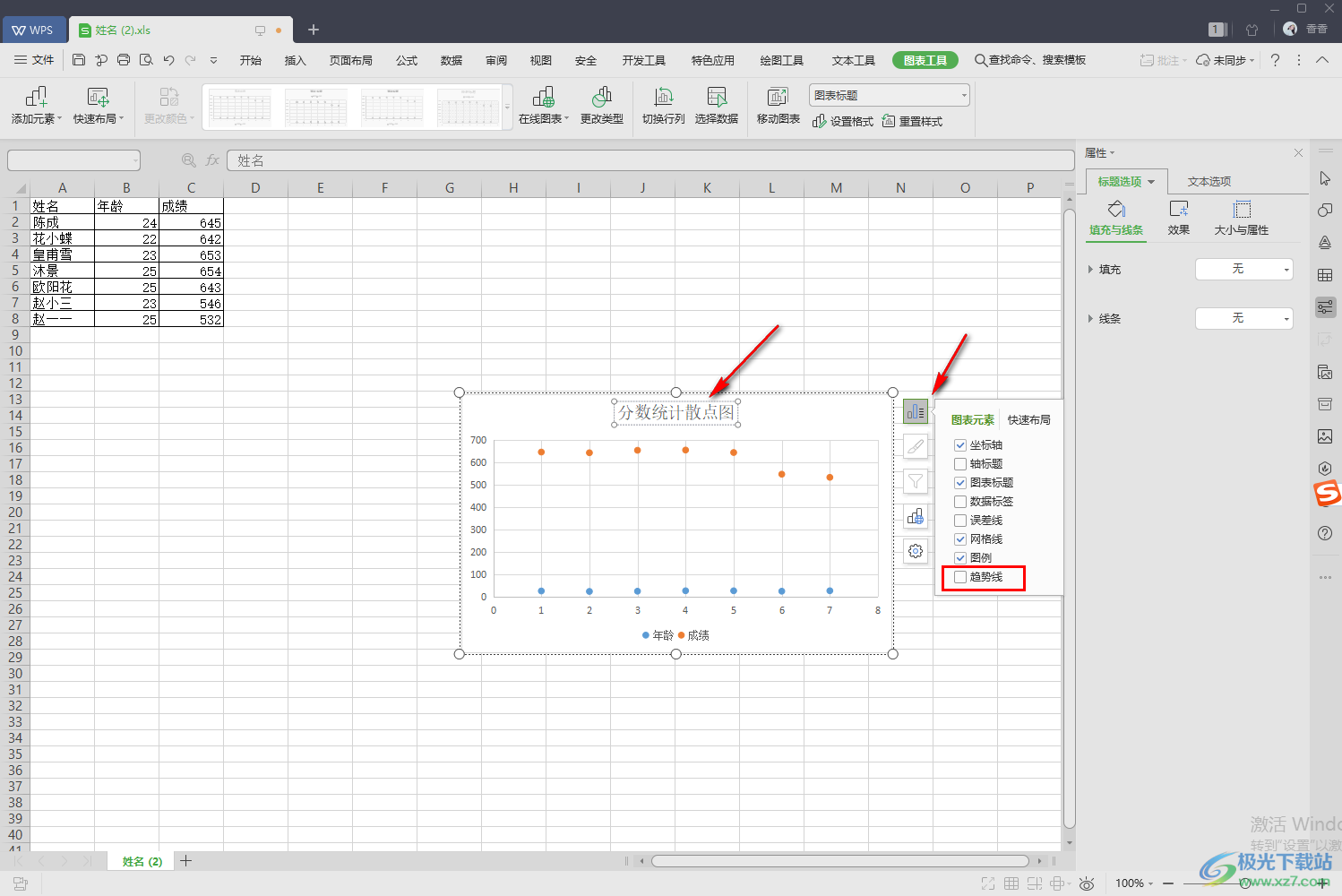Viewport: 1342px width, 896px height.
Task: Click Move Chart (移动图表)
Action: (x=778, y=106)
